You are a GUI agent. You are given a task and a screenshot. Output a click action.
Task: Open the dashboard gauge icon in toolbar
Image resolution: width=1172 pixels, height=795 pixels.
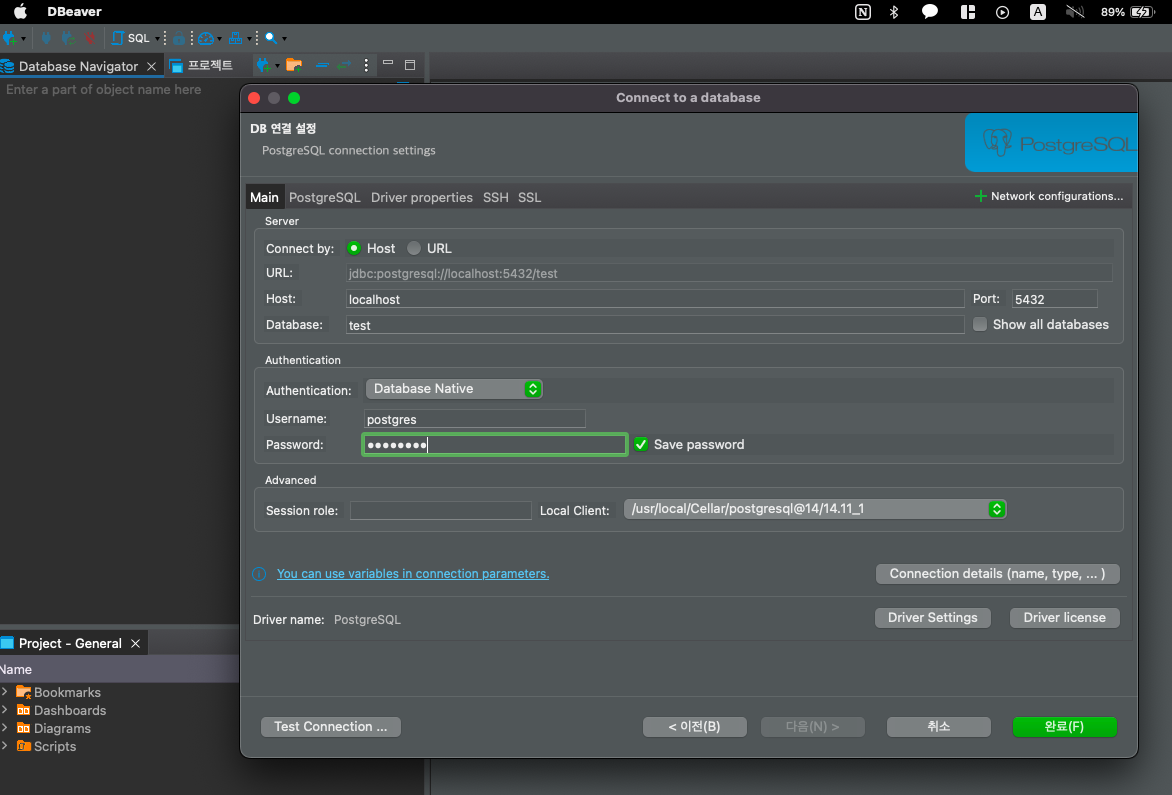click(x=206, y=38)
